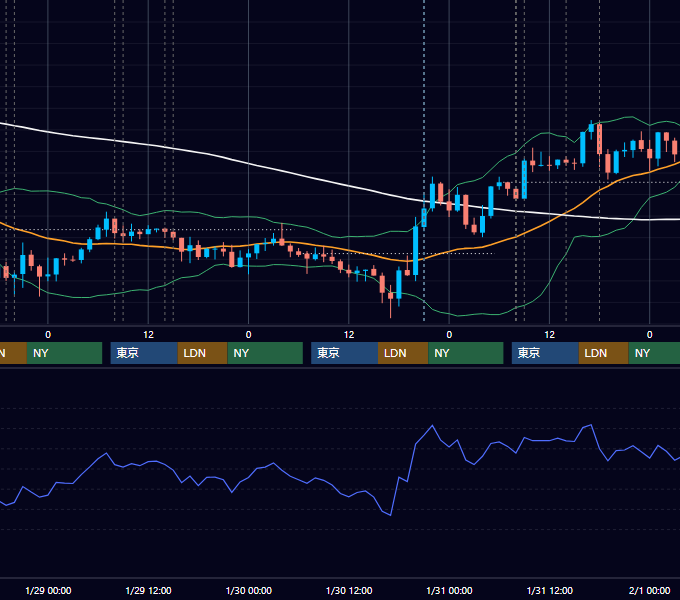Image resolution: width=680 pixels, height=600 pixels.
Task: Click the 1/31 12:00 date label
Action: point(549,590)
